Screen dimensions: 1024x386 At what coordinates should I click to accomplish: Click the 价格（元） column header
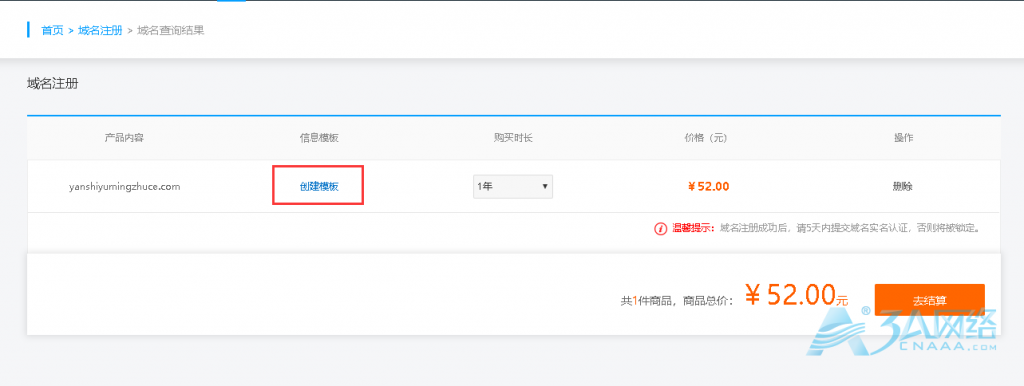(x=706, y=138)
